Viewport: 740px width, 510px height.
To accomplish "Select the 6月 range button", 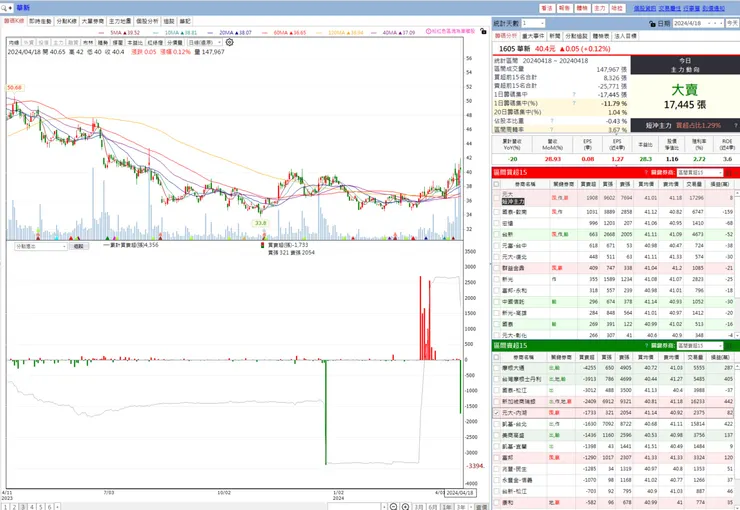I will click(x=433, y=507).
